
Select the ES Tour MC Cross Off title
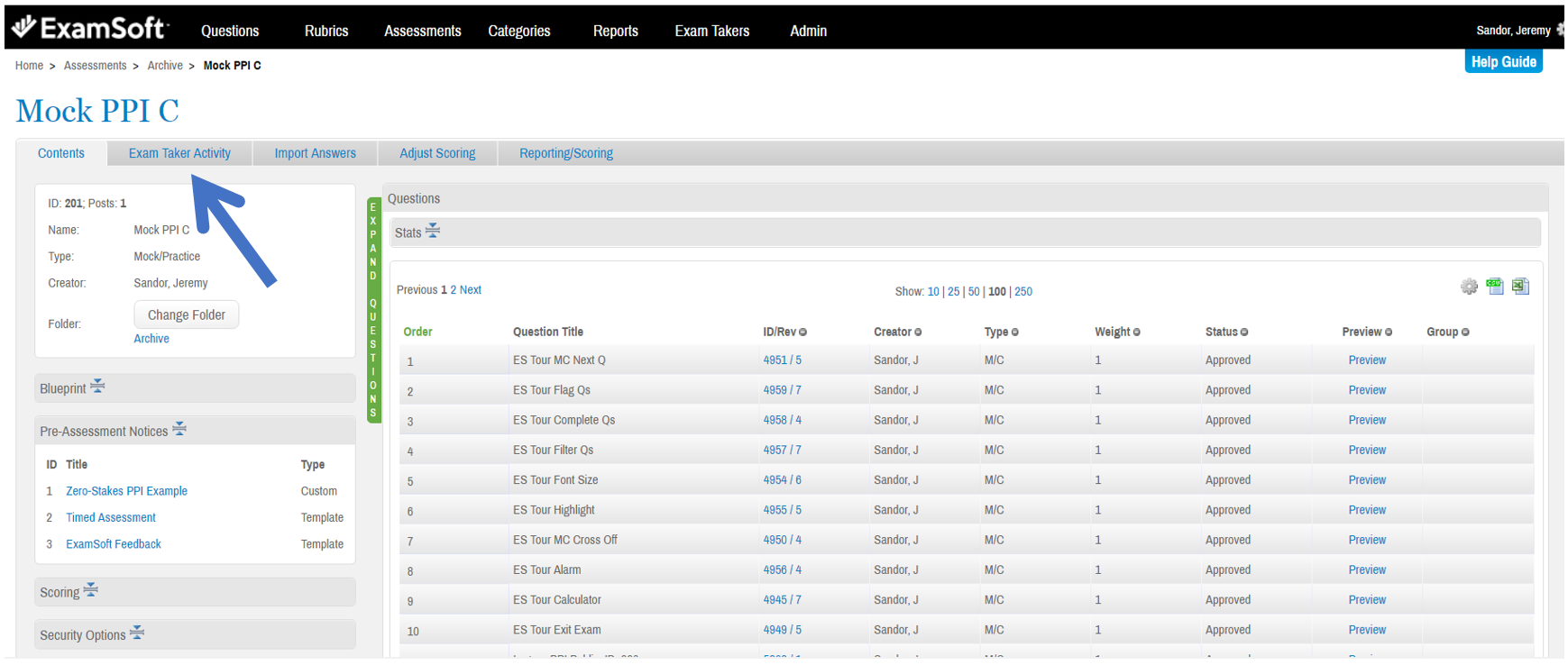564,541
